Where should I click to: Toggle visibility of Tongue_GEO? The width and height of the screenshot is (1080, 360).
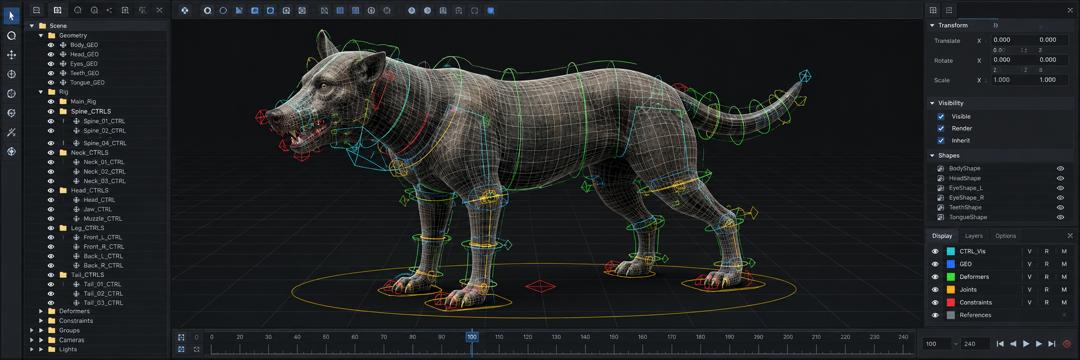pos(50,83)
